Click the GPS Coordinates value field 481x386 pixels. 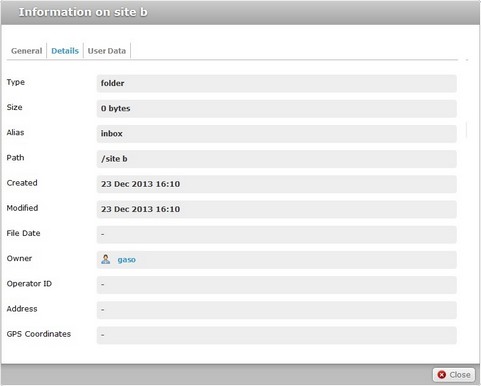[x=277, y=335]
